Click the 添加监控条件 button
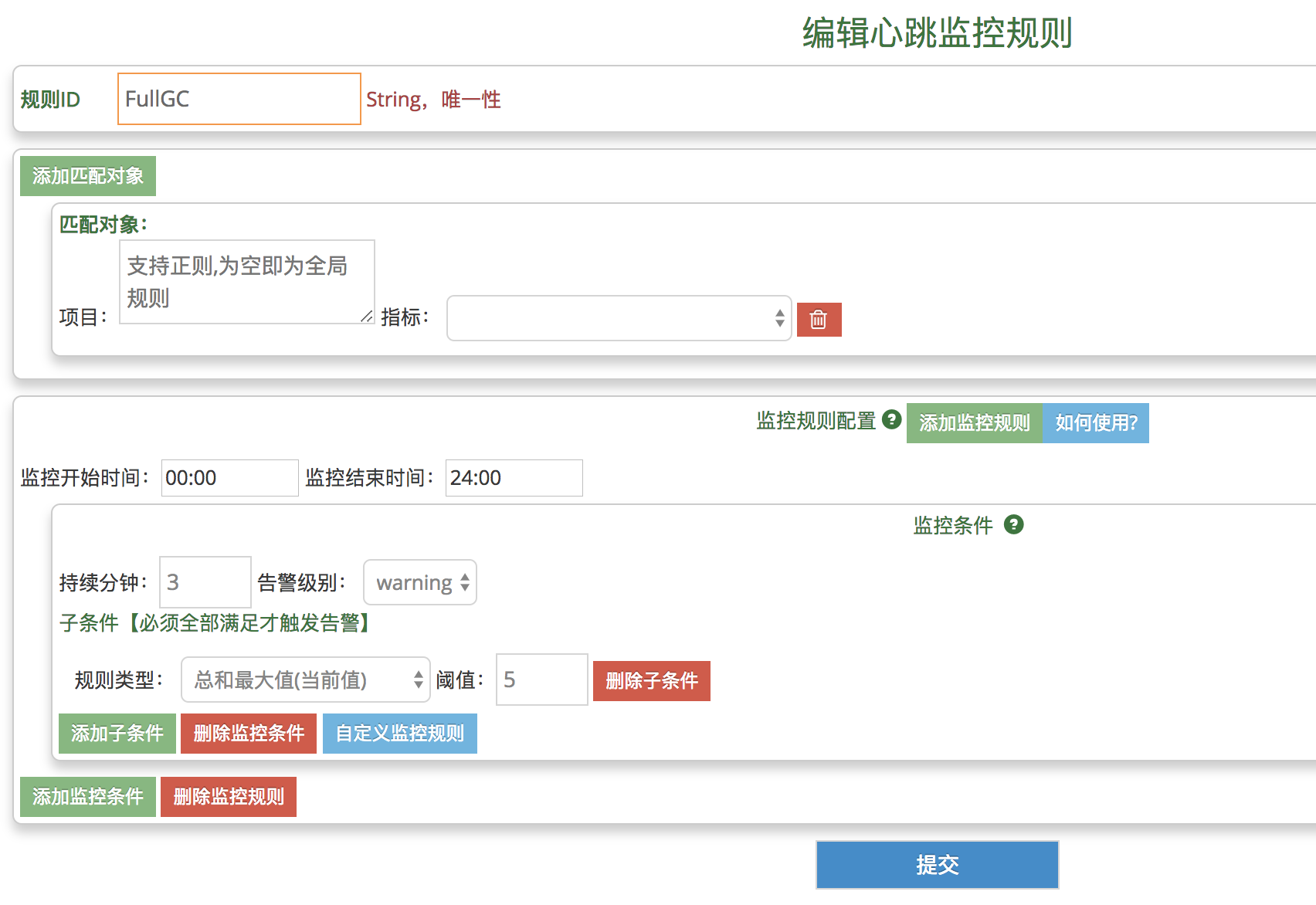The image size is (1316, 905). coord(88,797)
